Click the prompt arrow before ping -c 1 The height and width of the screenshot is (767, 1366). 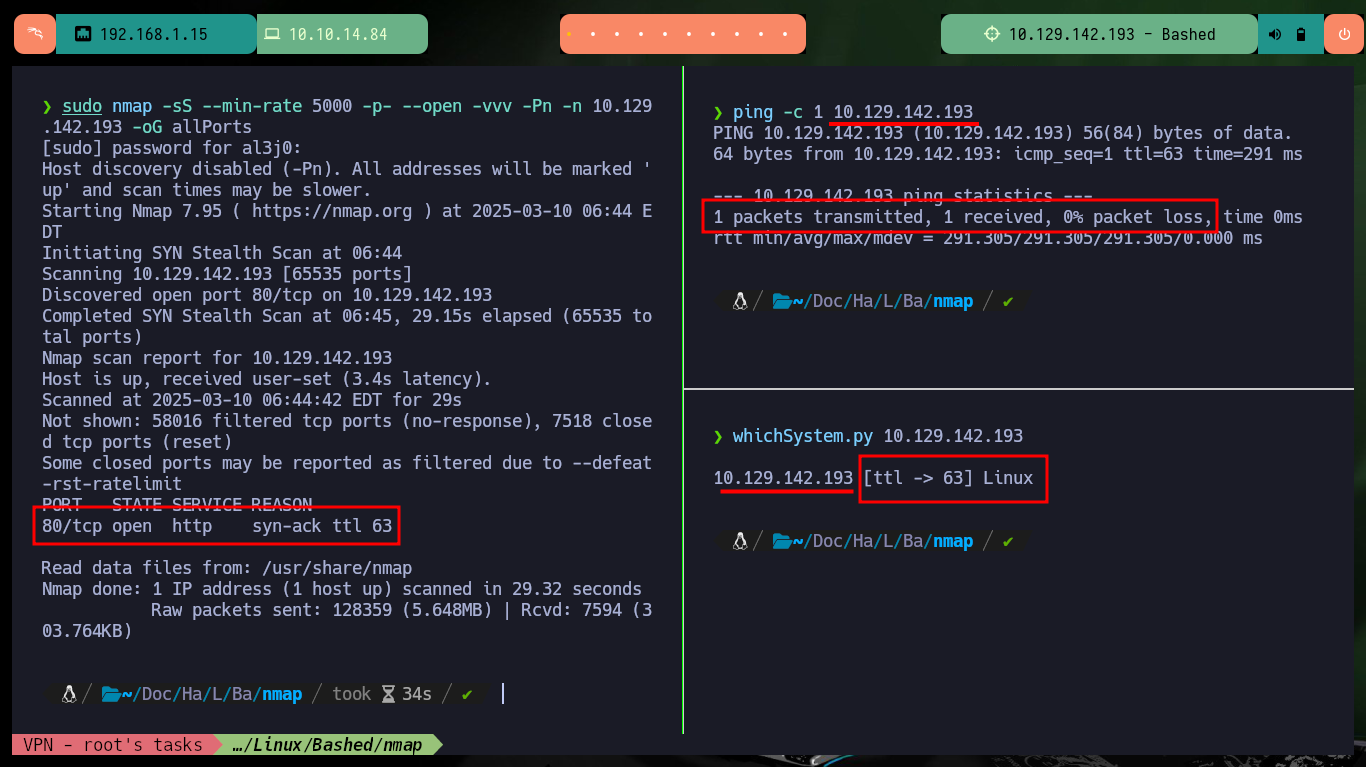pos(718,112)
